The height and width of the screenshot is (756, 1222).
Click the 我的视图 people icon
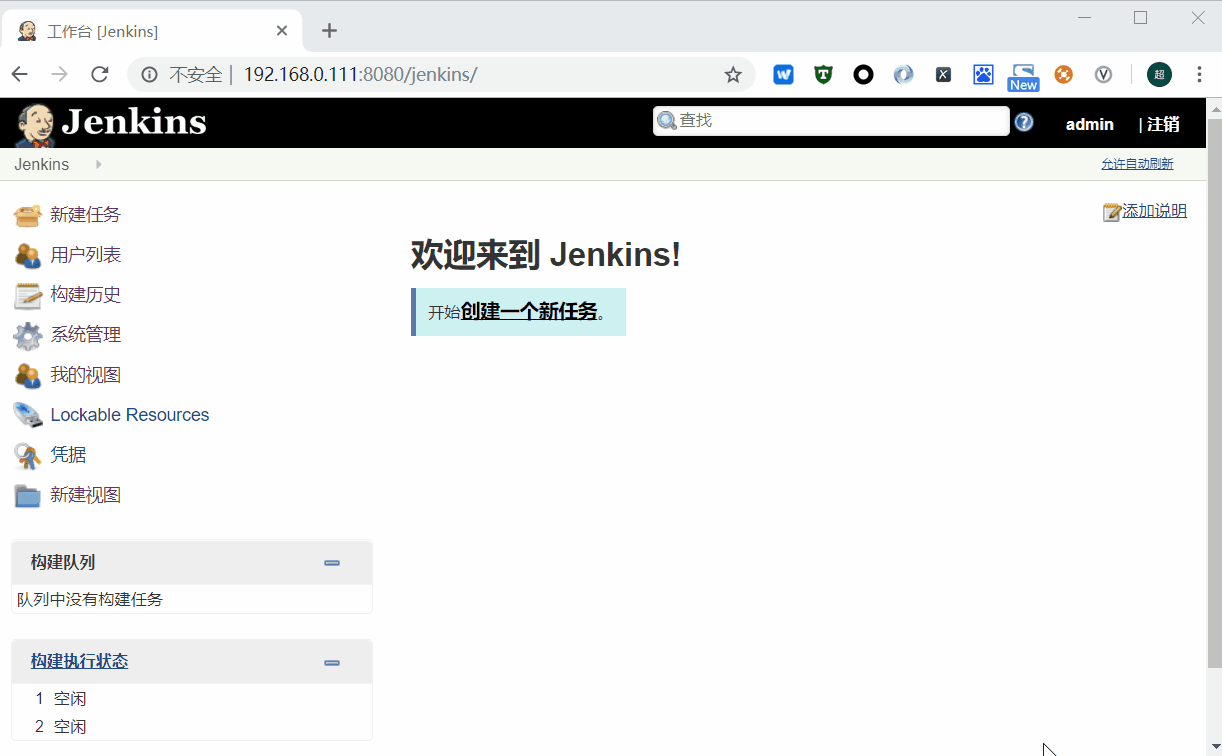(x=27, y=375)
